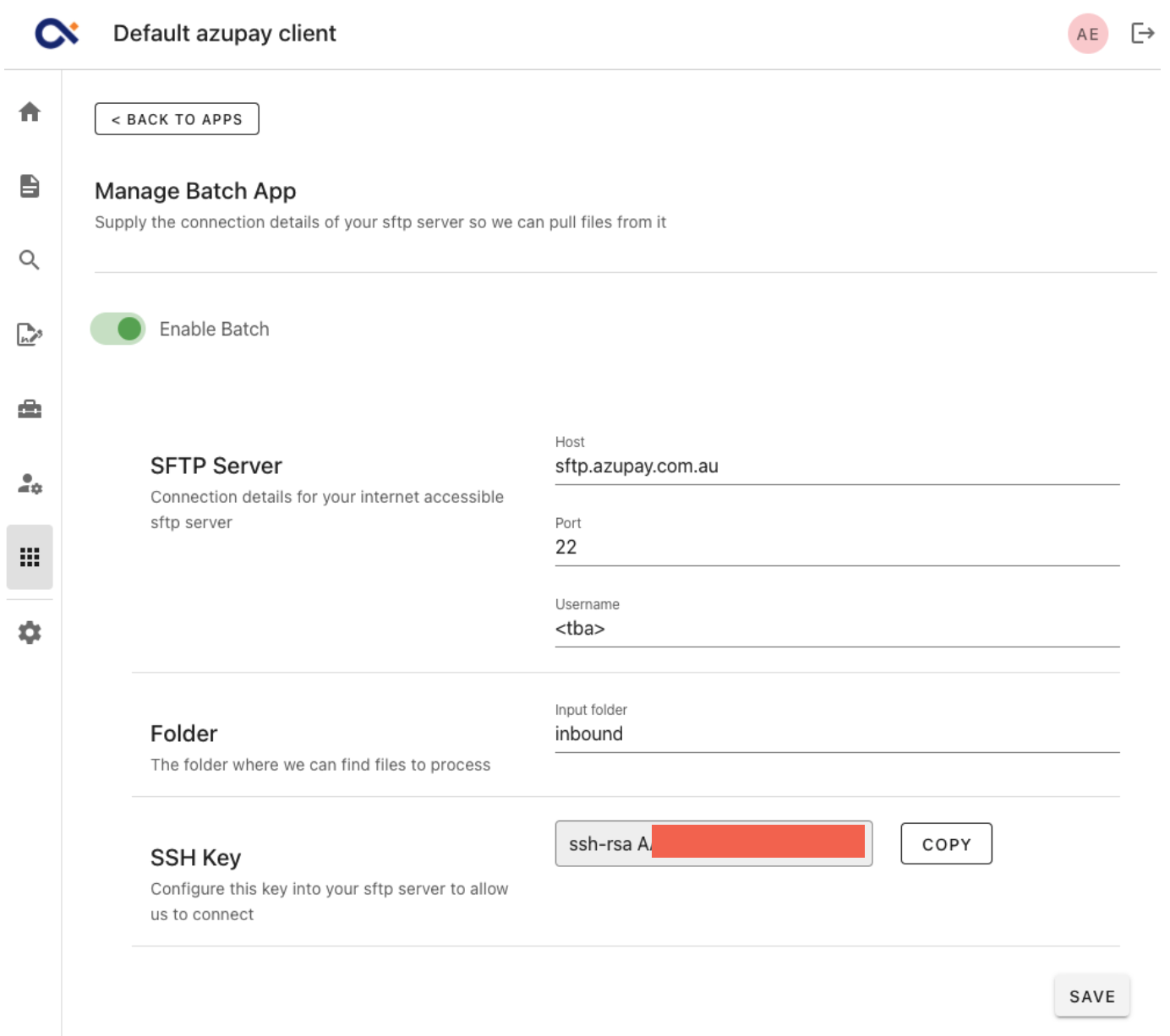This screenshot has height=1036, width=1170.
Task: Open the AE user avatar
Action: point(1087,34)
